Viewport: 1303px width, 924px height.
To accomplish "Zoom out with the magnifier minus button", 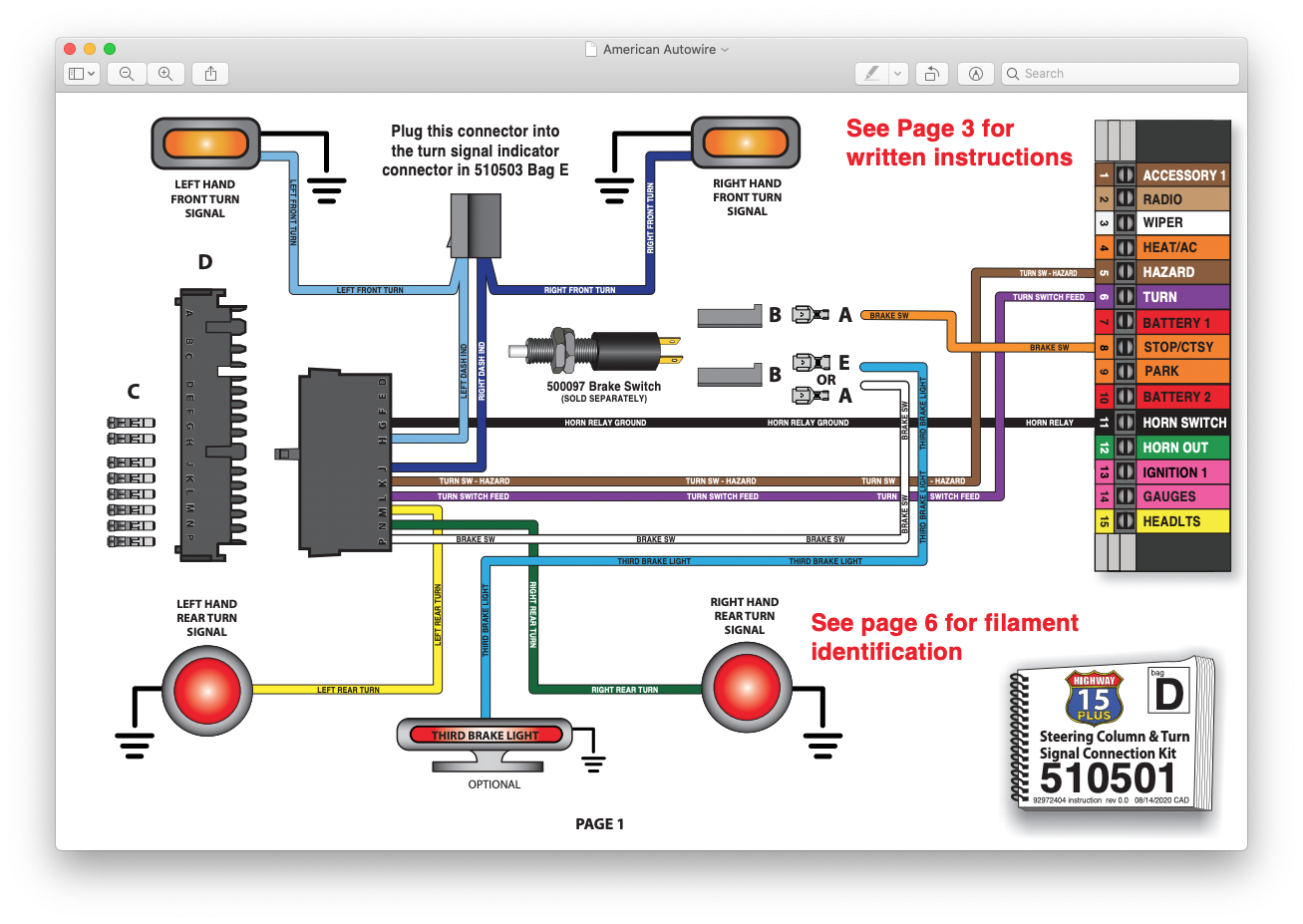I will coord(127,74).
